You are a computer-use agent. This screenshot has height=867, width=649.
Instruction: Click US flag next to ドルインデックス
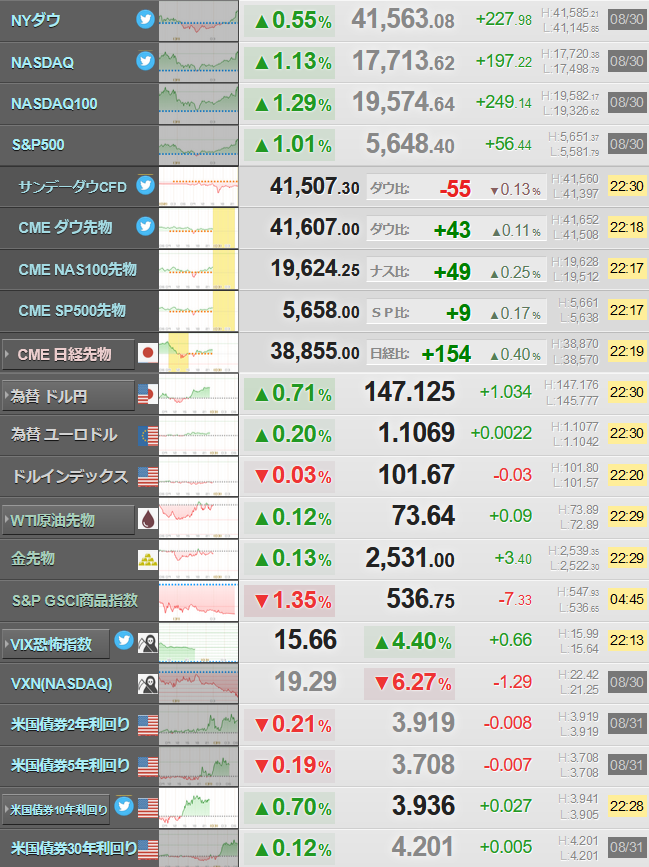[148, 477]
